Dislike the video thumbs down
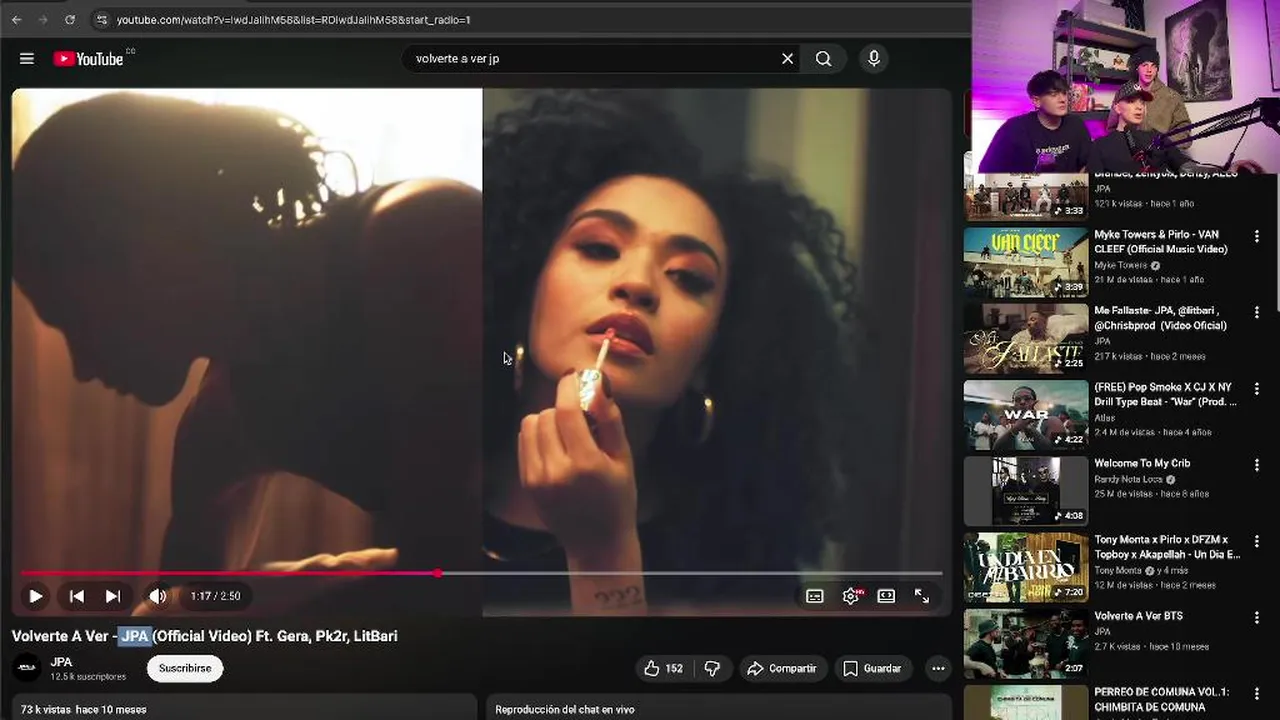Viewport: 1280px width, 720px height. pyautogui.click(x=712, y=668)
